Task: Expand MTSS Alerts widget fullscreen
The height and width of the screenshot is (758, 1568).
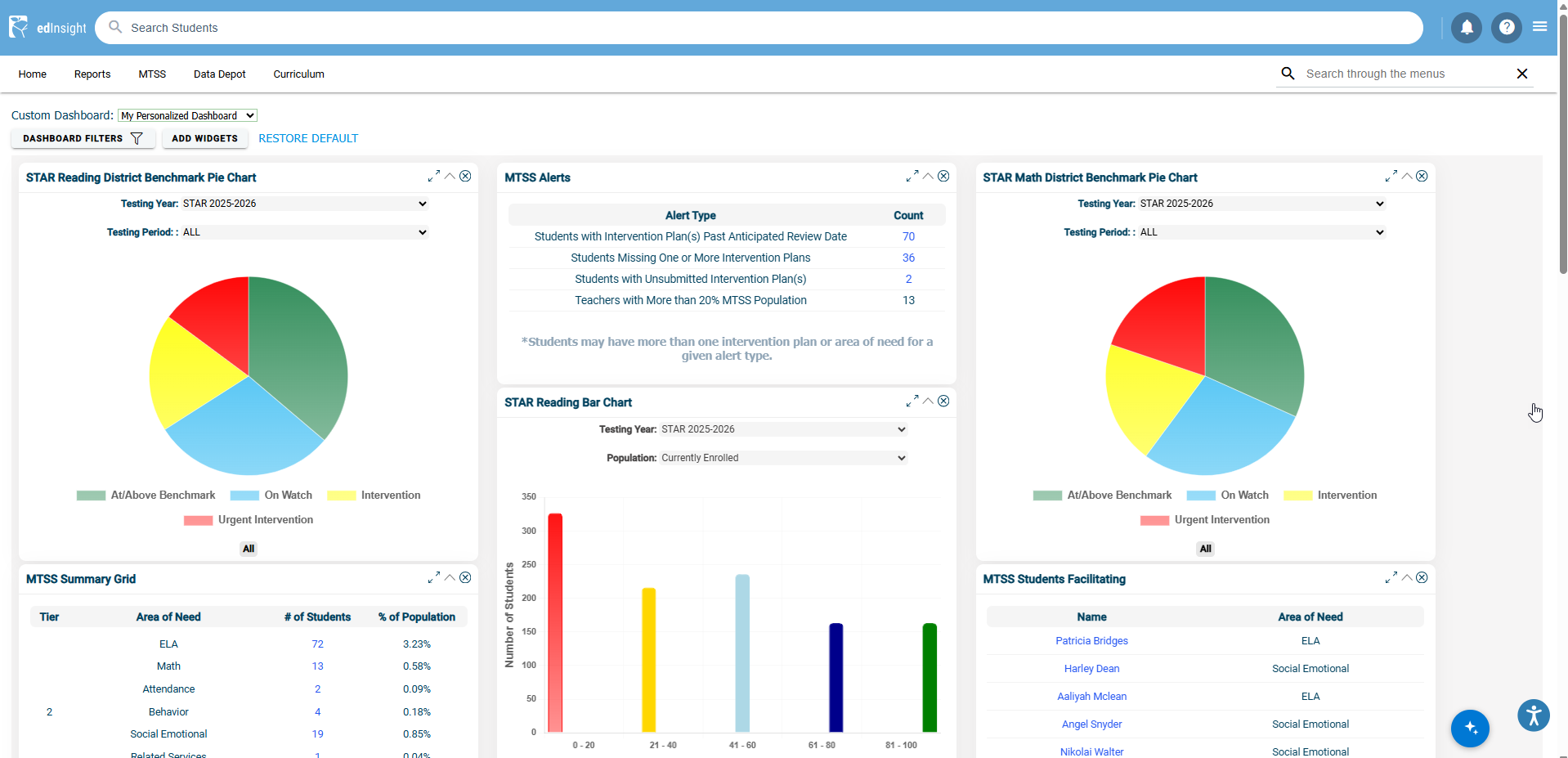Action: point(912,176)
